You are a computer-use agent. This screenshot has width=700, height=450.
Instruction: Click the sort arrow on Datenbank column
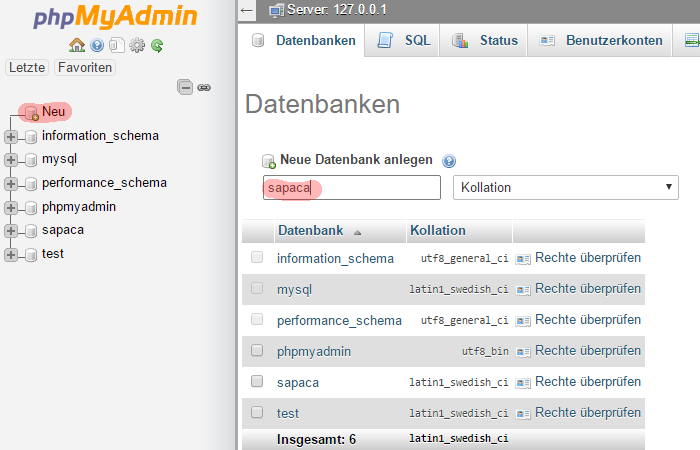click(x=357, y=233)
